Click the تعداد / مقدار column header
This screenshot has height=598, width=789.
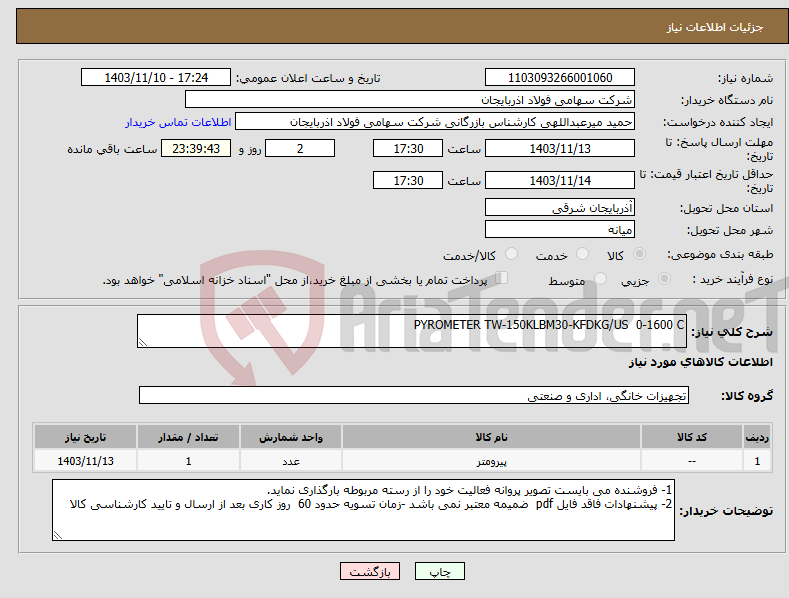188,437
